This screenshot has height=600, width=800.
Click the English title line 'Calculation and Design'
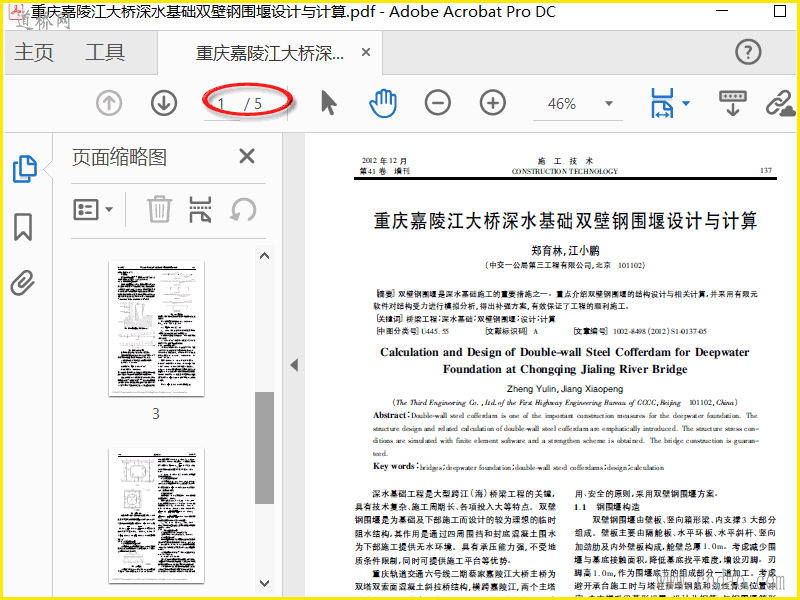click(x=565, y=352)
